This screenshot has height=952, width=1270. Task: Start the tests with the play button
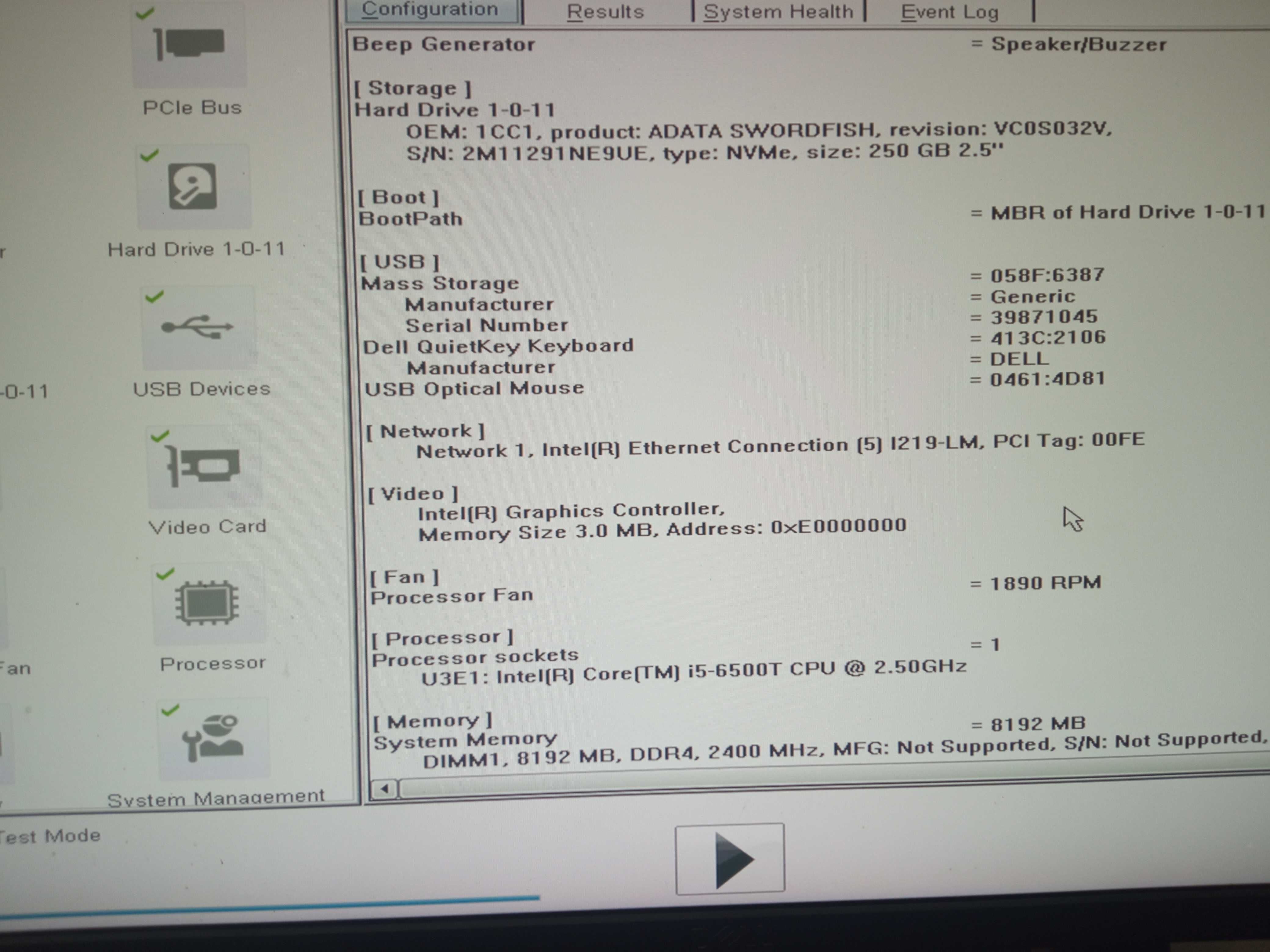click(730, 858)
